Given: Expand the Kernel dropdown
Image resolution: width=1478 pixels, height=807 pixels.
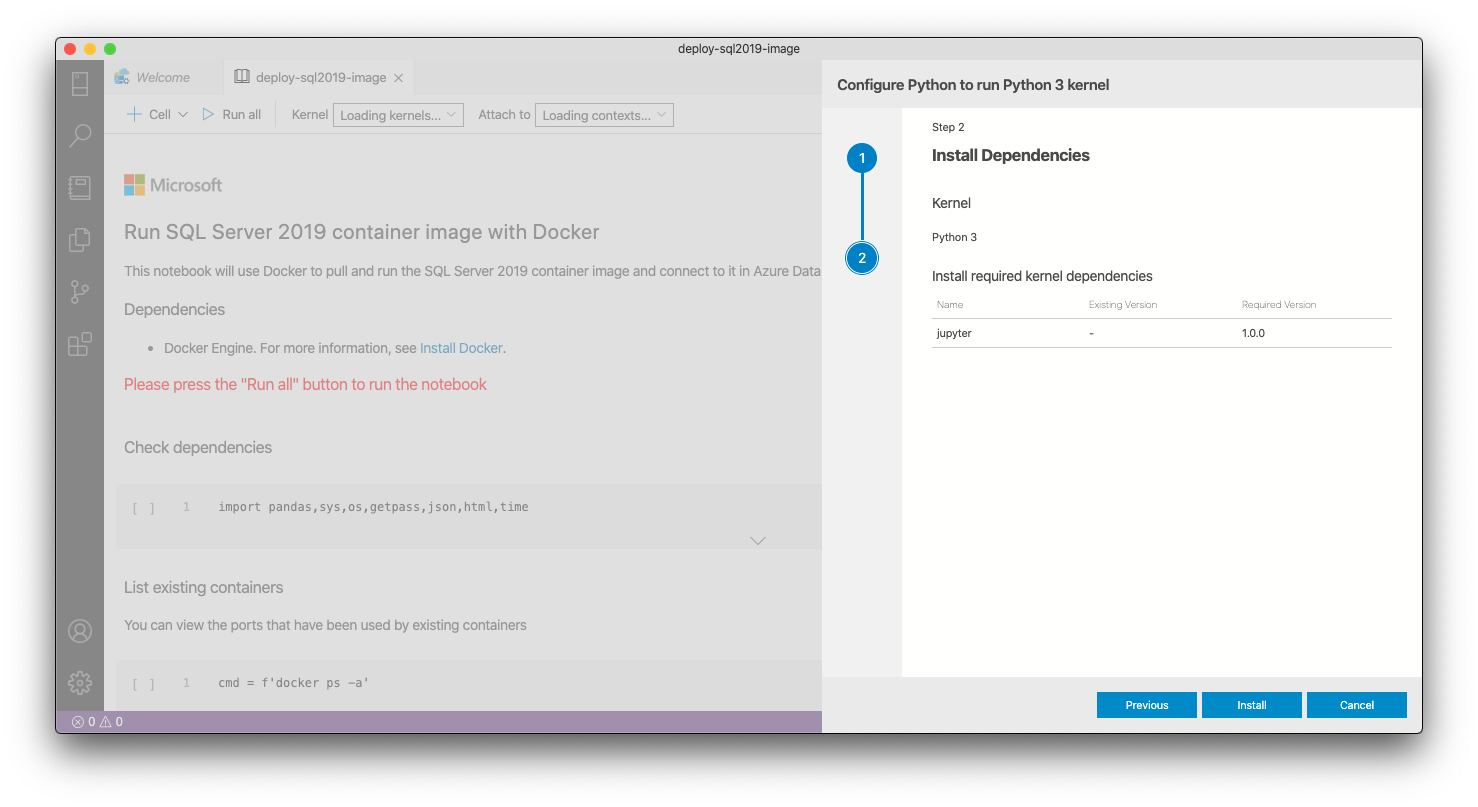Looking at the screenshot, I should 398,115.
